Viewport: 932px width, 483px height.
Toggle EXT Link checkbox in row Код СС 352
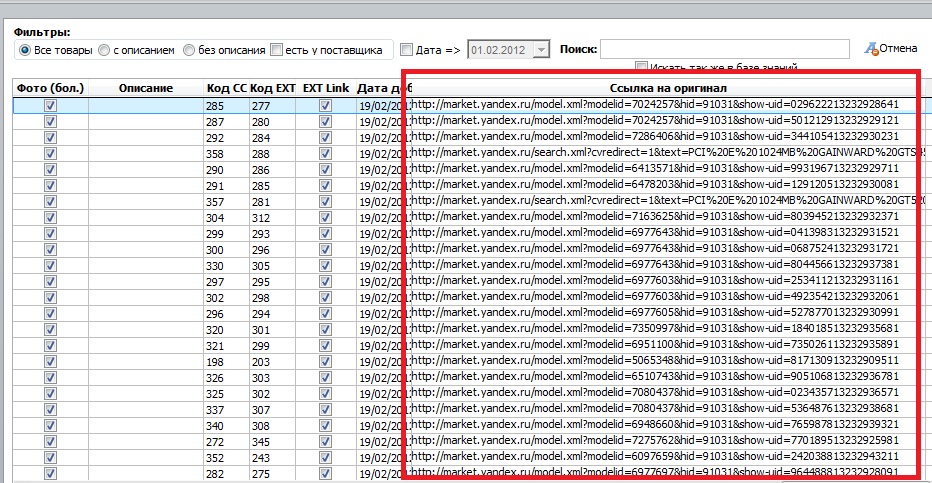point(325,458)
